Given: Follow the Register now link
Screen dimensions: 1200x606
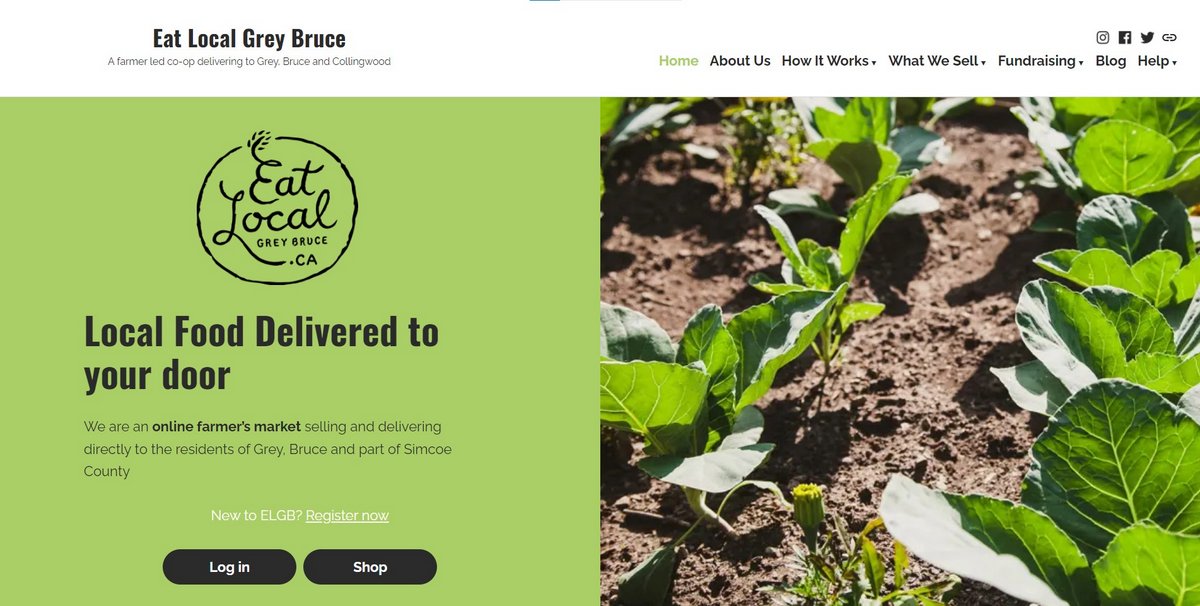Looking at the screenshot, I should tap(347, 516).
